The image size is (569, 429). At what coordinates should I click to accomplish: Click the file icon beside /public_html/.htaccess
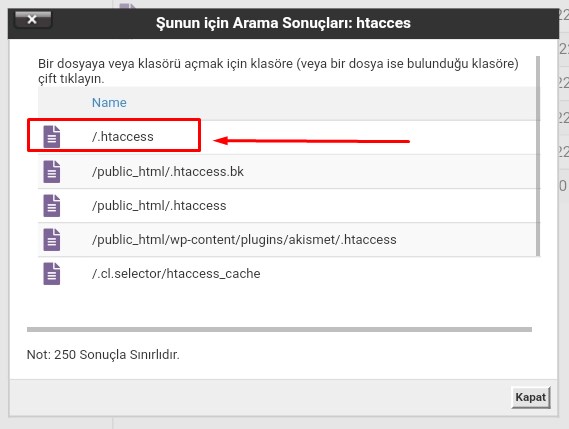point(52,205)
